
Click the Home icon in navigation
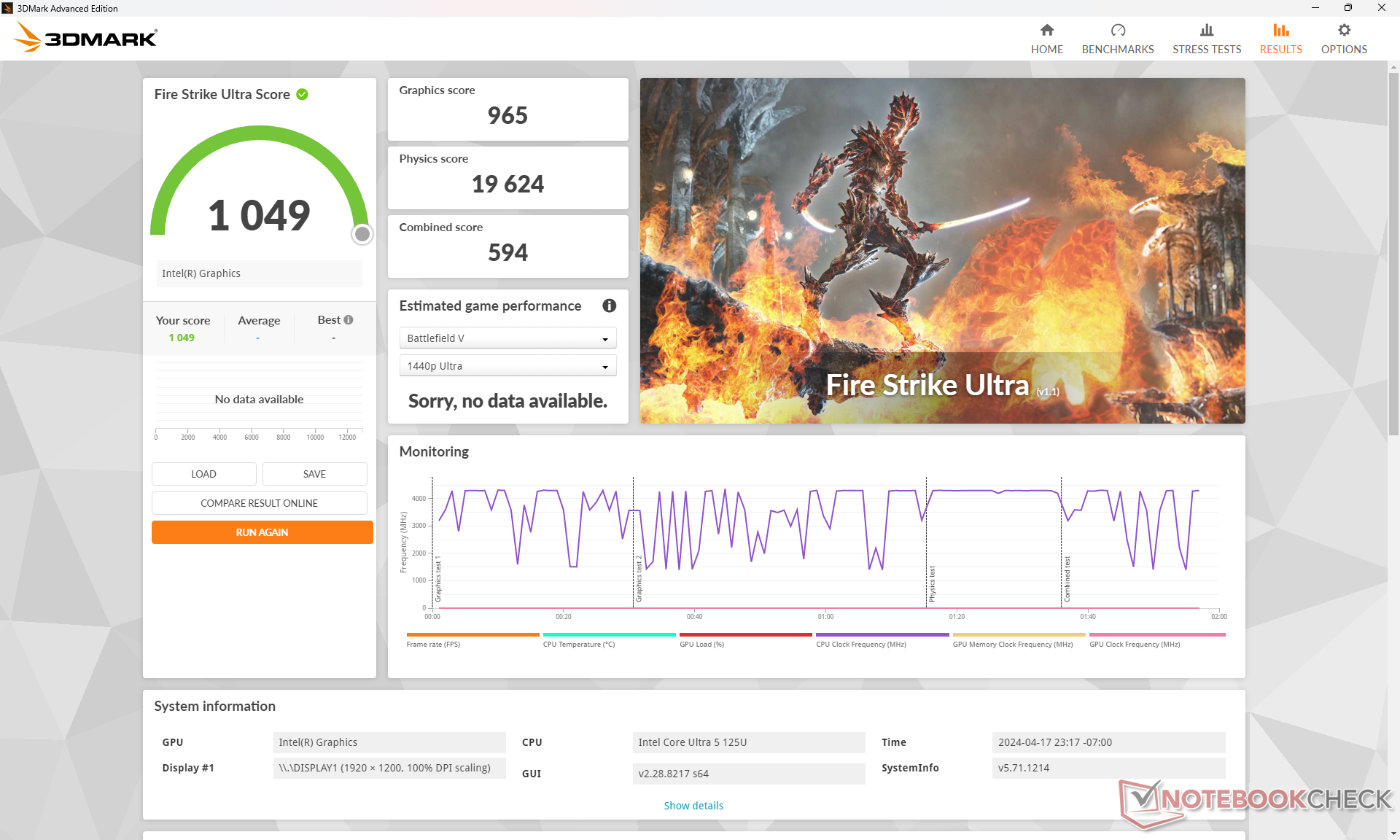click(1046, 31)
